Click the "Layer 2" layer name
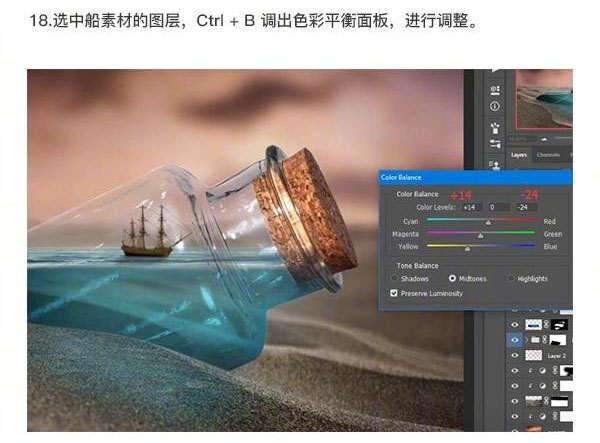Screen dimensions: 600x443 pos(556,356)
